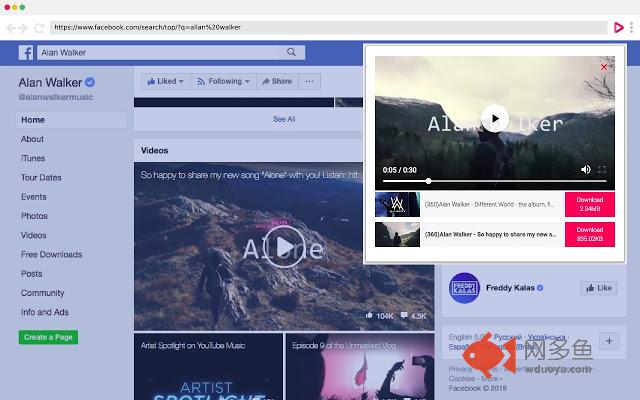Play the Alone video

(284, 247)
